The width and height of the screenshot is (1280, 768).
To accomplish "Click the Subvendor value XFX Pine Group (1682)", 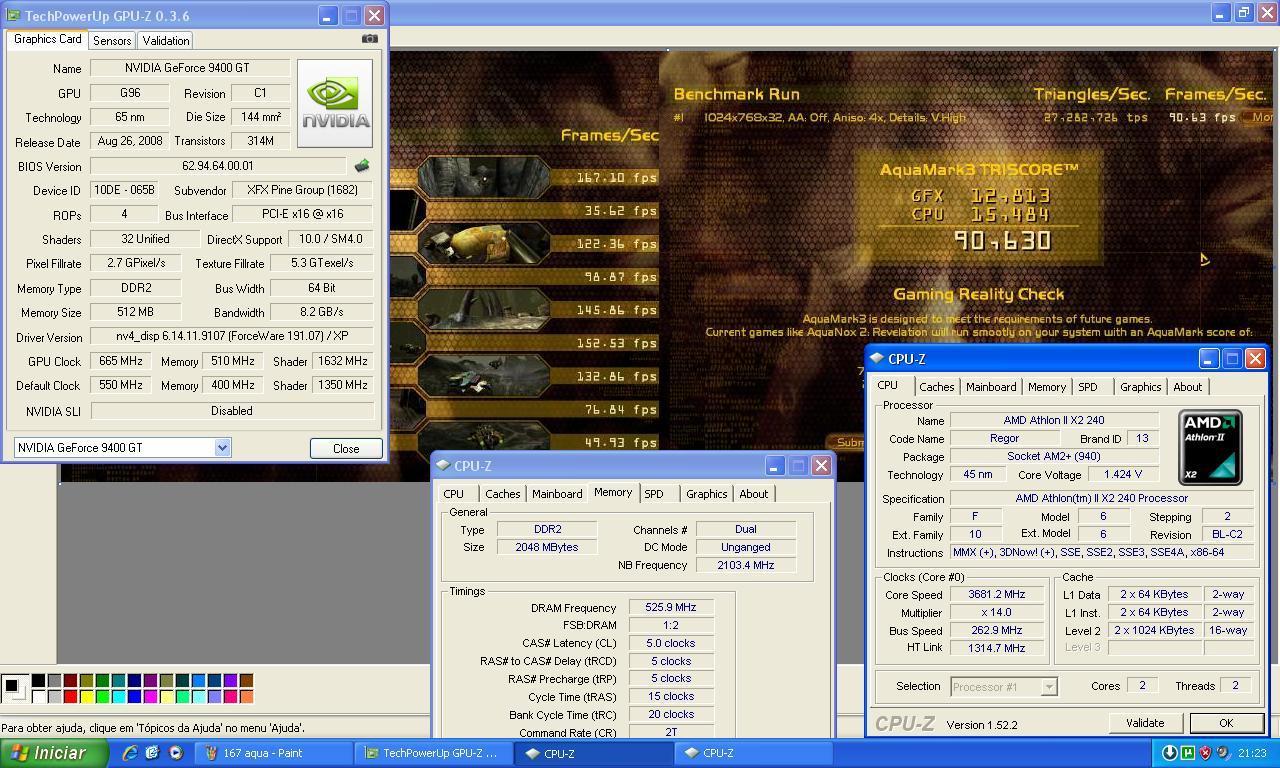I will [x=302, y=190].
